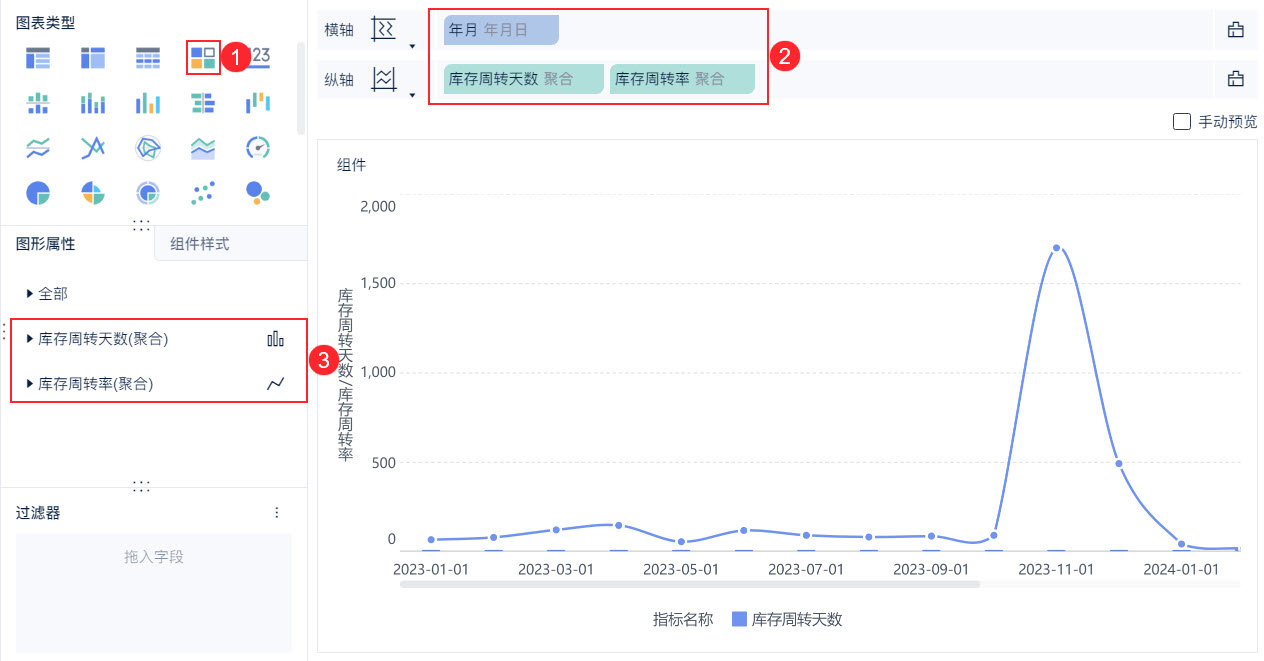Screen dimensions: 1264x661
Task: Click the 库存周转天数 legend color swatch
Action: (x=739, y=619)
